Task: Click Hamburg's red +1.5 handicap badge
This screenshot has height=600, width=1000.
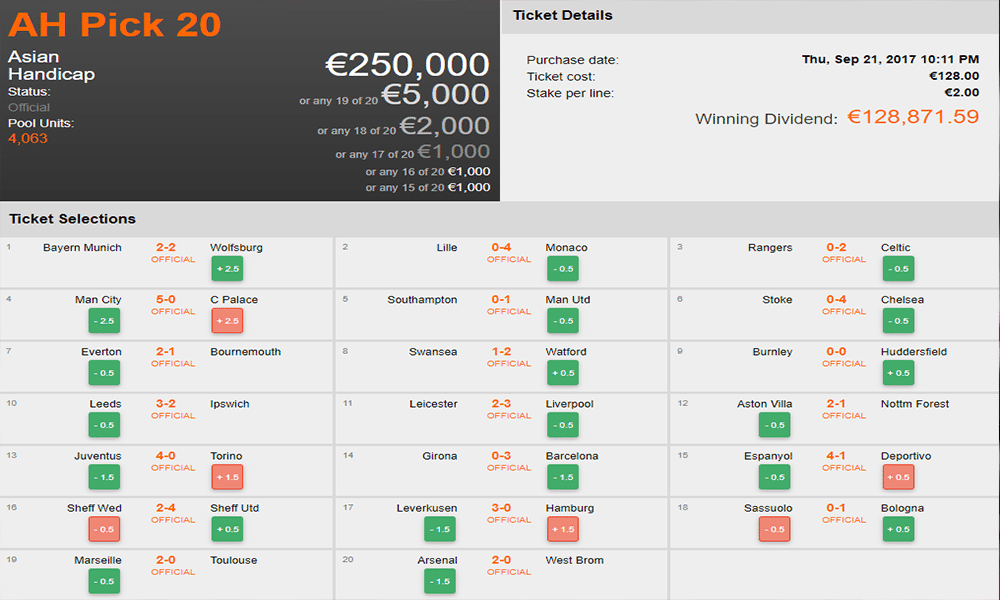Action: click(562, 529)
